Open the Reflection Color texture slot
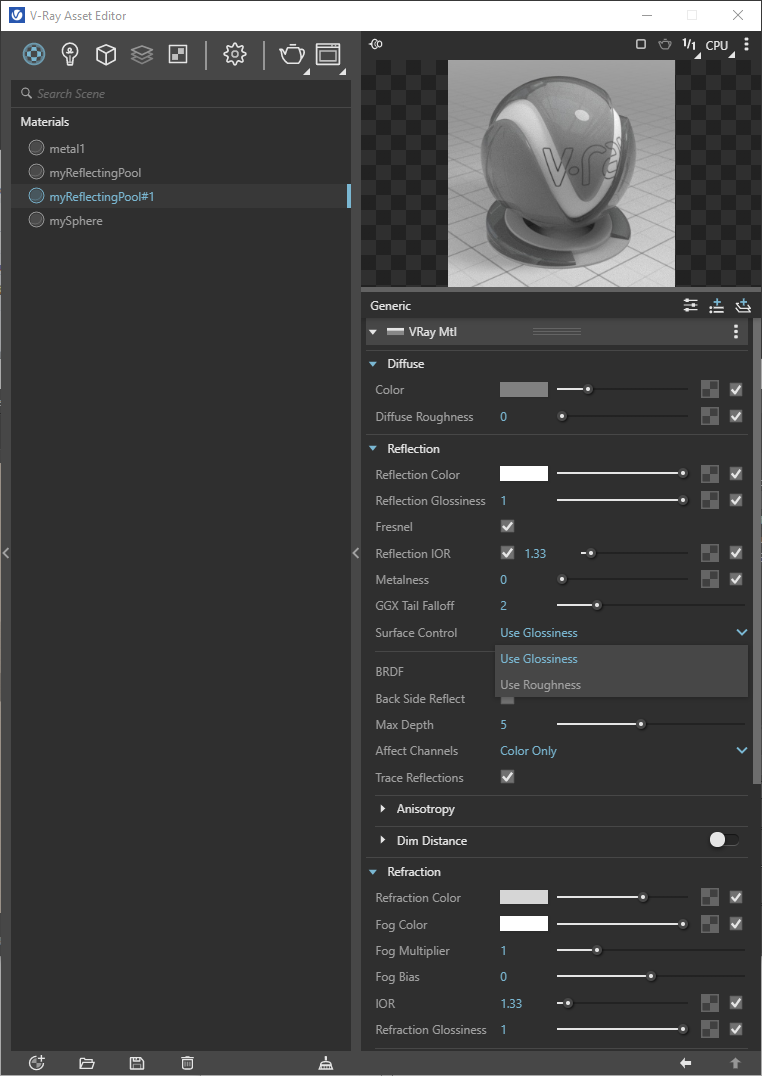Screen dimensions: 762x1076 click(710, 474)
